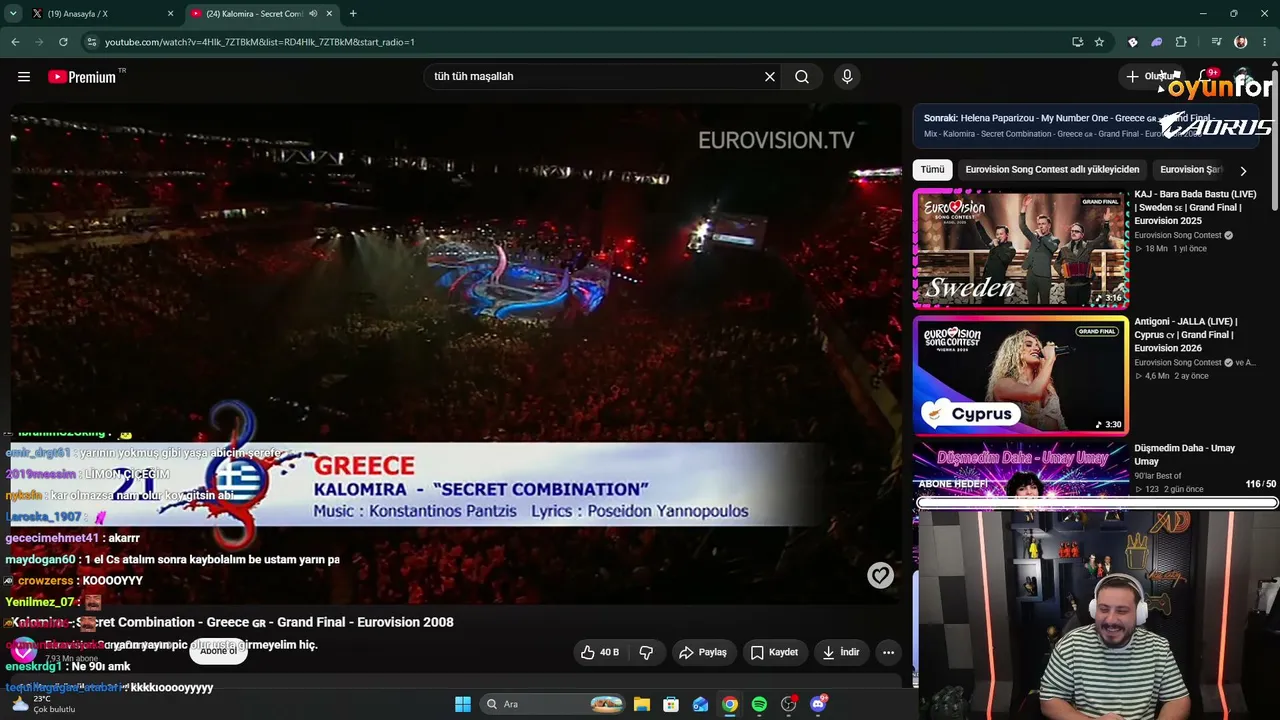Click the Antigoni - JALLA video title
The height and width of the screenshot is (720, 1280).
(x=1186, y=335)
